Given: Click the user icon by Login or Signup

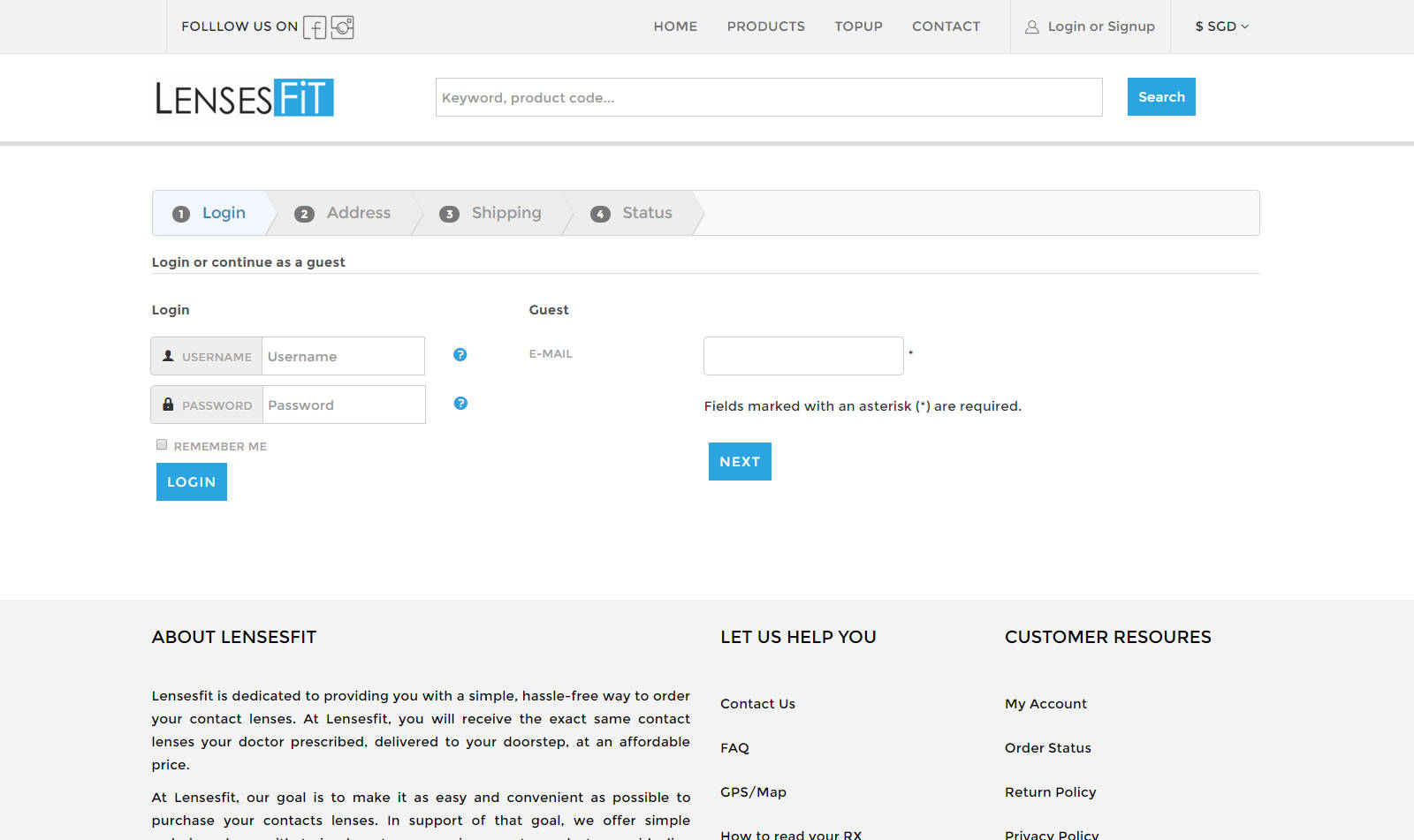Looking at the screenshot, I should [1031, 27].
